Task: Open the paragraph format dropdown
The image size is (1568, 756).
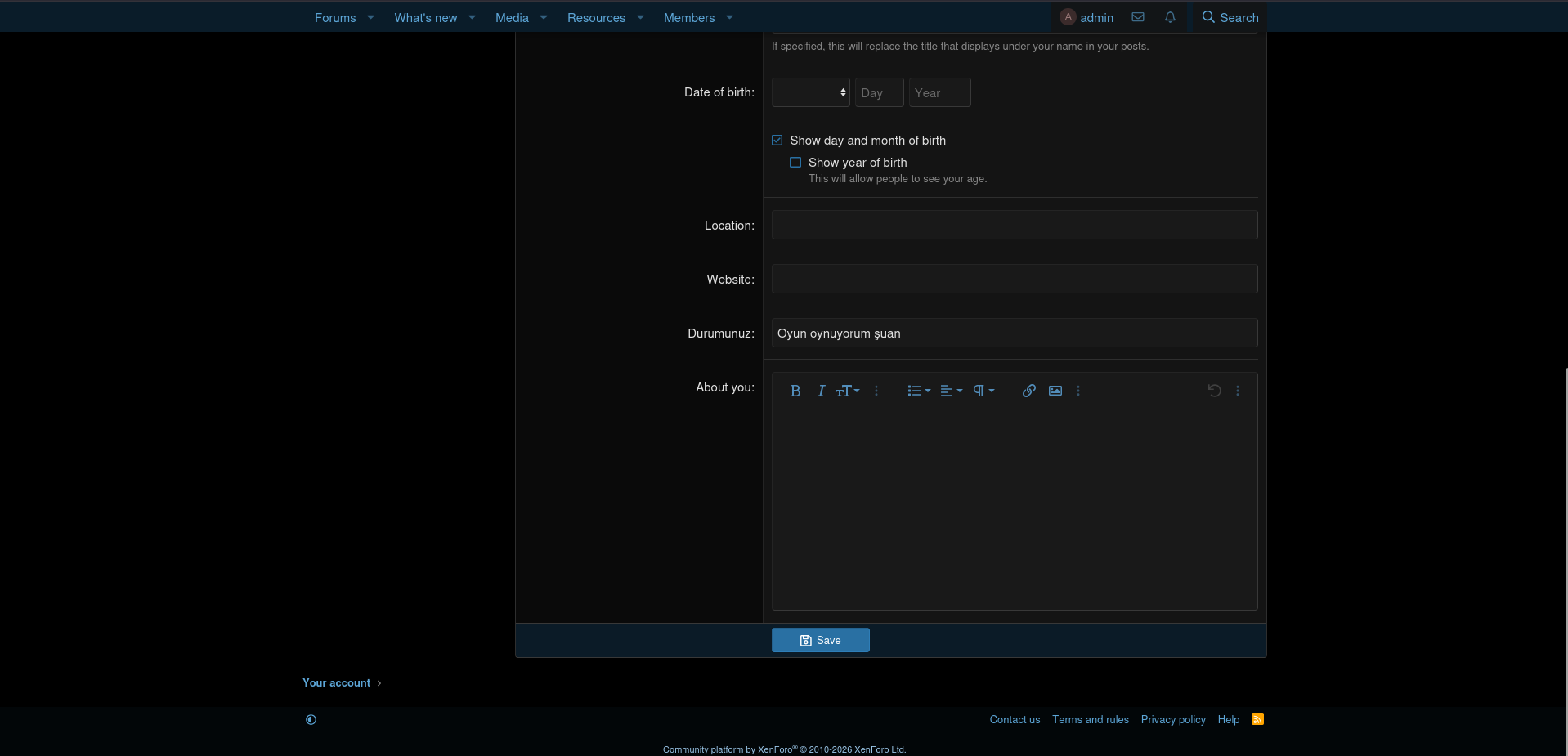Action: point(983,391)
